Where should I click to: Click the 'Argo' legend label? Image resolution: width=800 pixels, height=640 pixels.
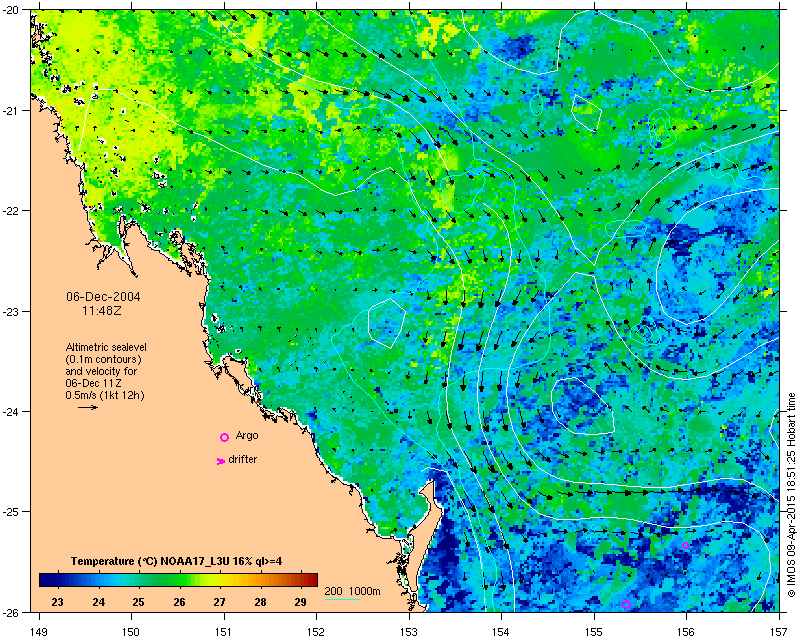pyautogui.click(x=247, y=435)
